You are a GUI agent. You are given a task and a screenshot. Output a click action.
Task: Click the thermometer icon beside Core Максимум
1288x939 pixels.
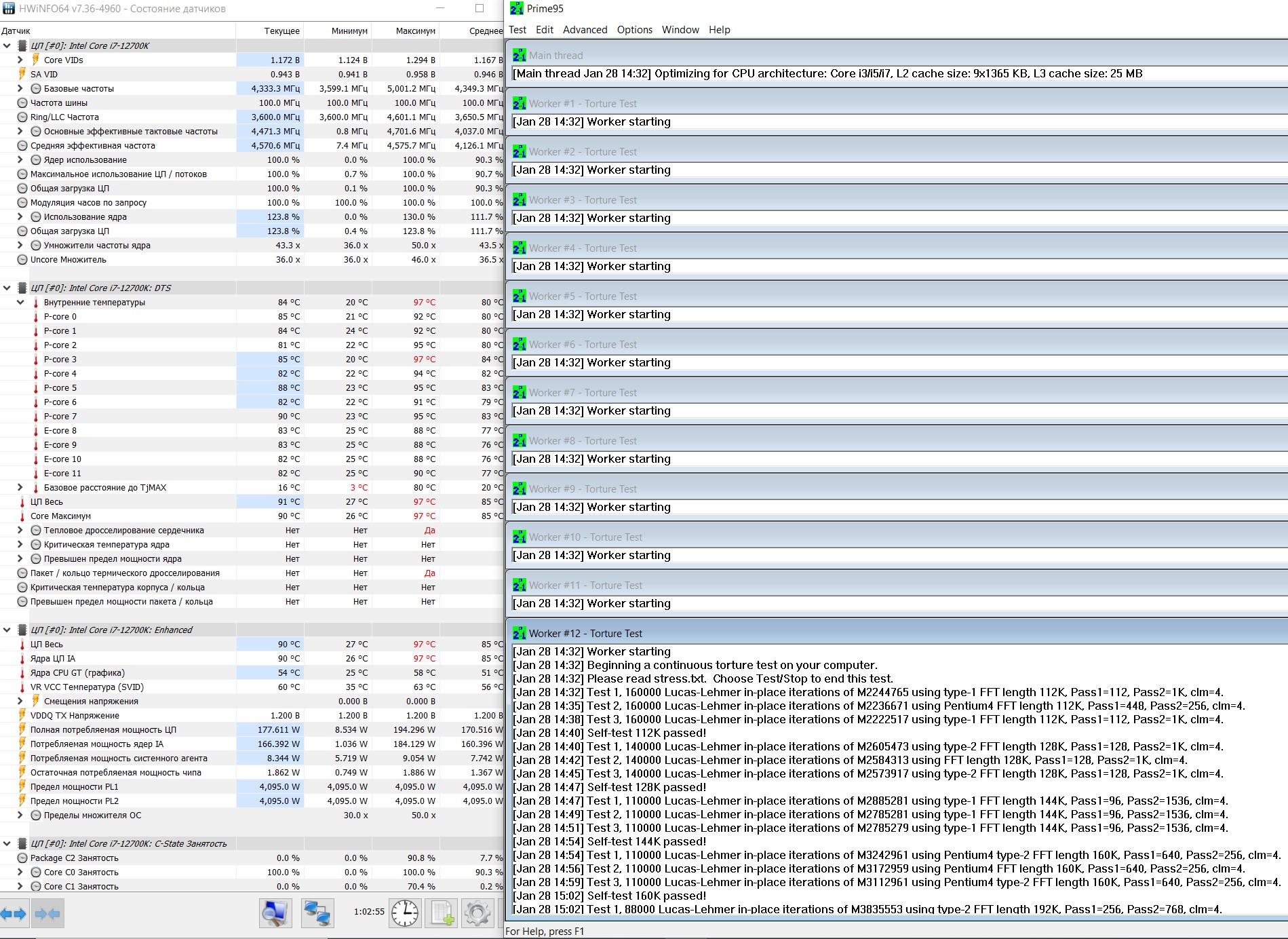(22, 516)
